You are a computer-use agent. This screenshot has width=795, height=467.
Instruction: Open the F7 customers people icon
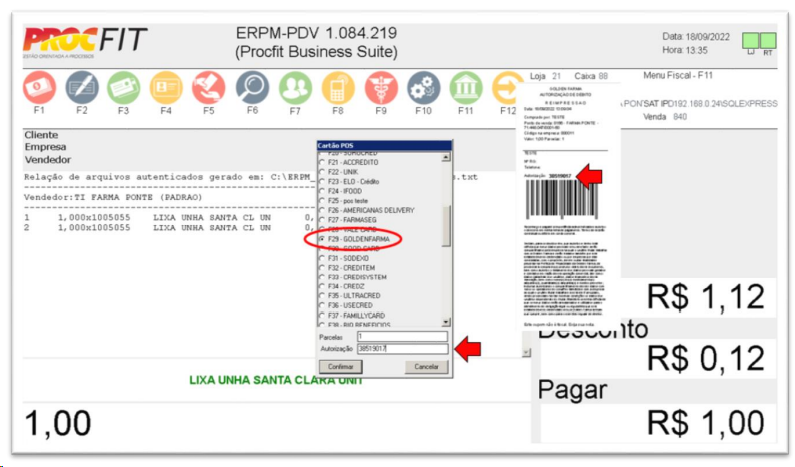296,88
